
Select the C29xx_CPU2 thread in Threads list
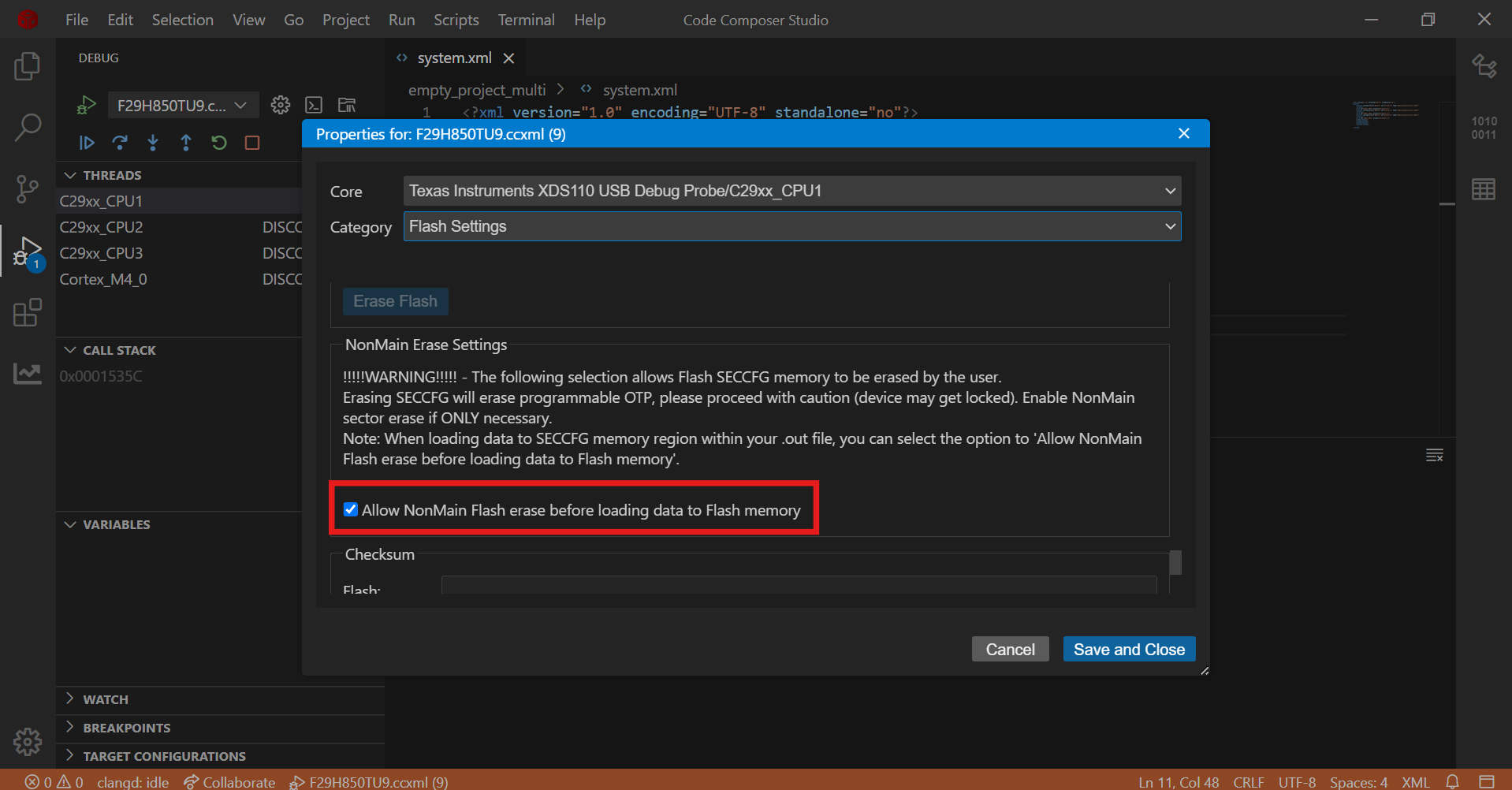pos(101,226)
